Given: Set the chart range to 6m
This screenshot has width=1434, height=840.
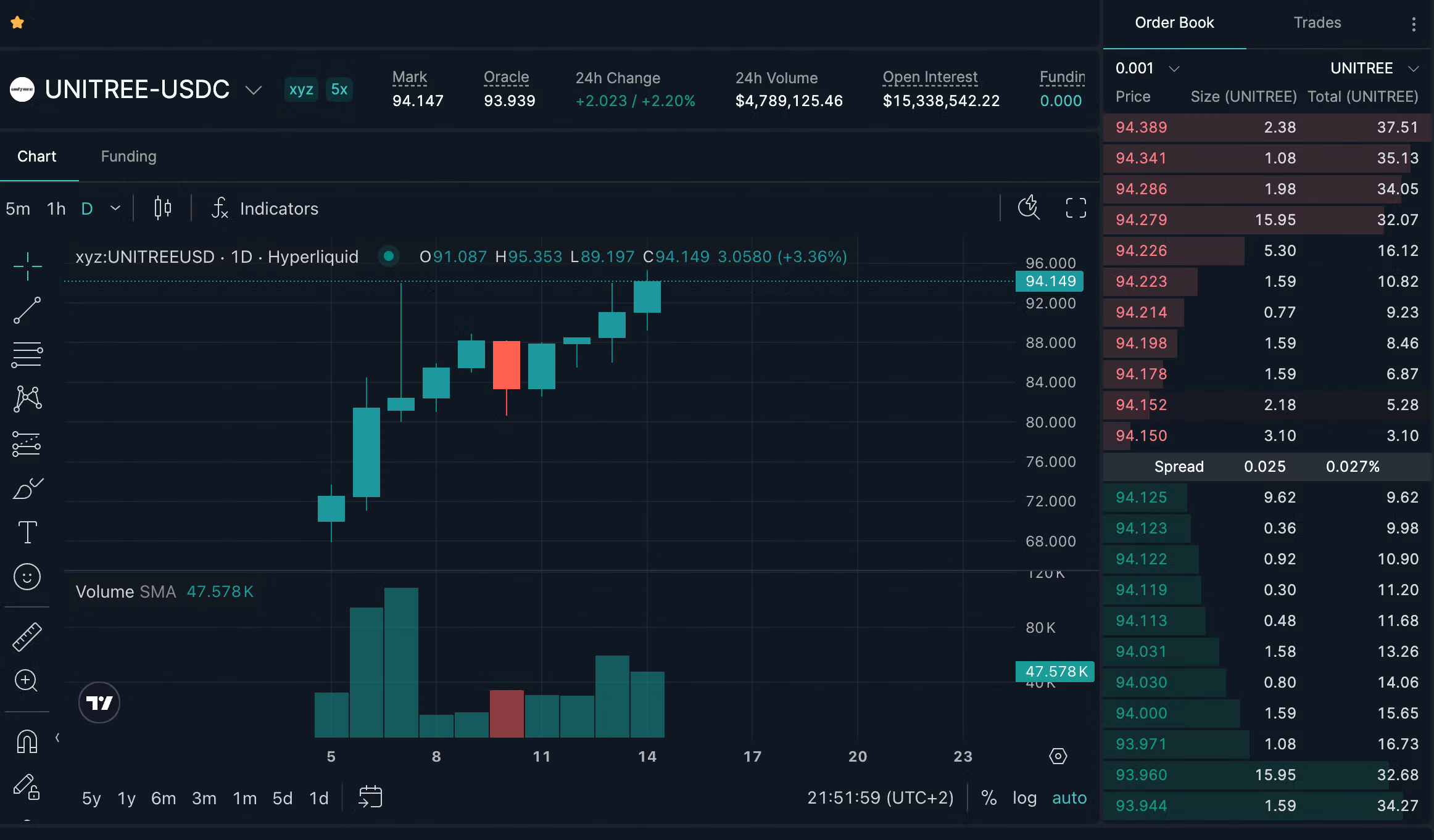Looking at the screenshot, I should pyautogui.click(x=164, y=798).
